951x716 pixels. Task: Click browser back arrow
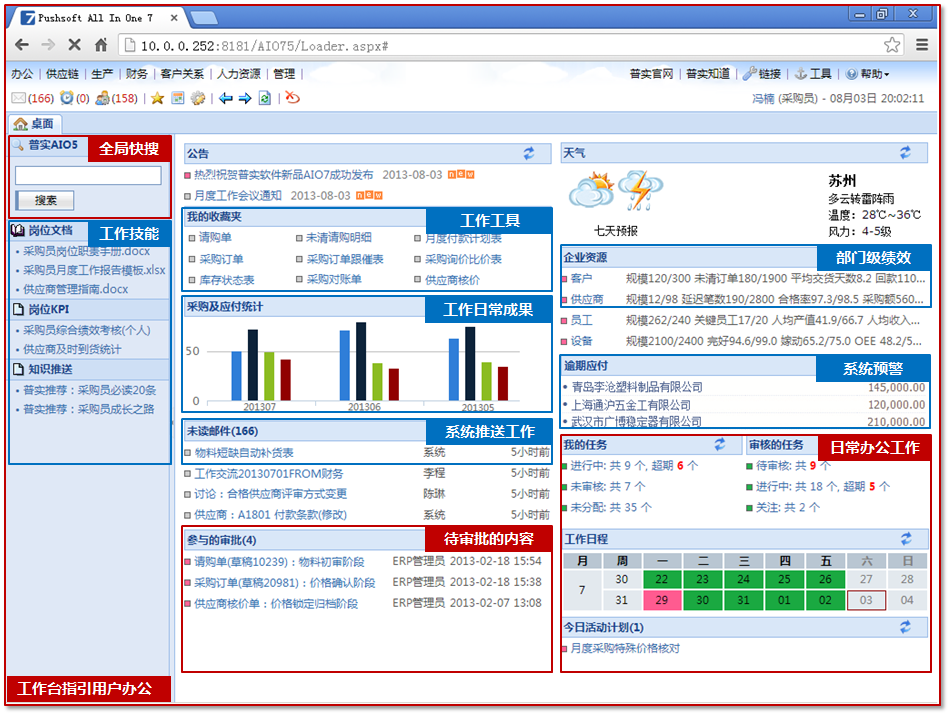pyautogui.click(x=22, y=45)
